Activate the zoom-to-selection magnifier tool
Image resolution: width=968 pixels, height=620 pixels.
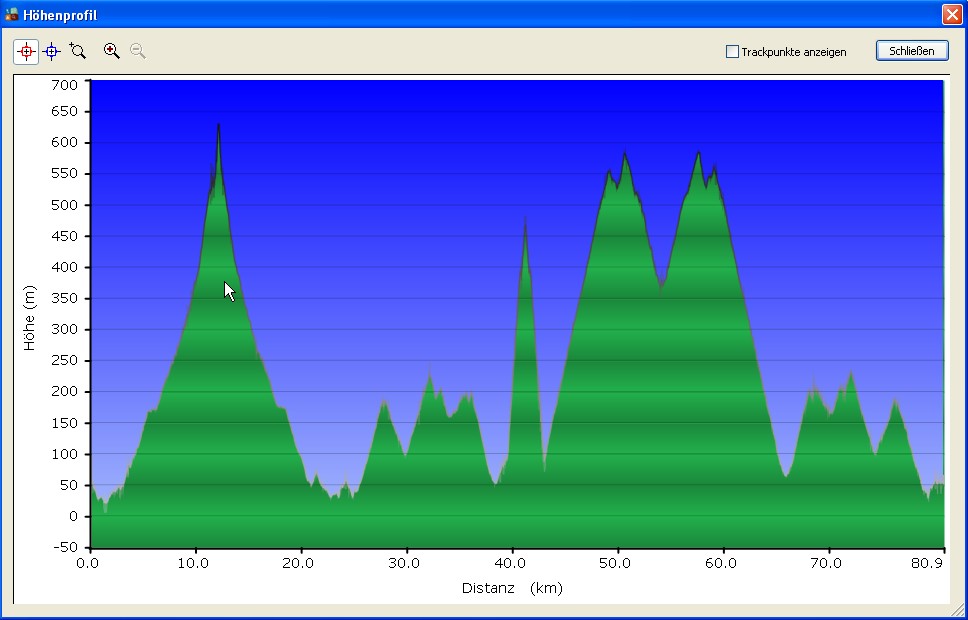78,51
